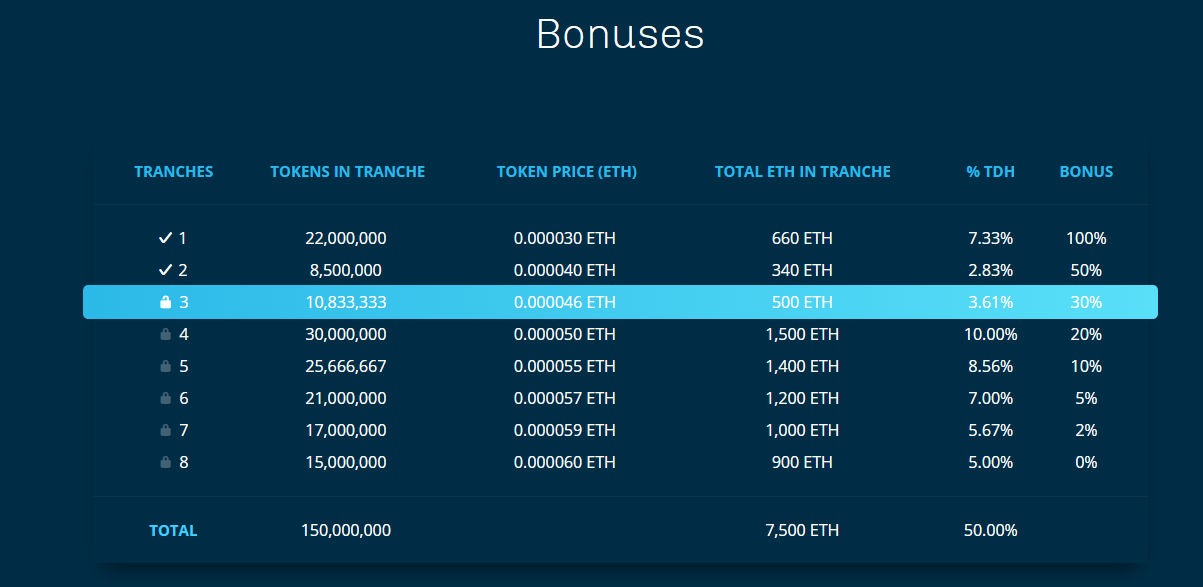Viewport: 1203px width, 587px height.
Task: Click the lock icon beside tranche 6
Action: click(x=166, y=398)
